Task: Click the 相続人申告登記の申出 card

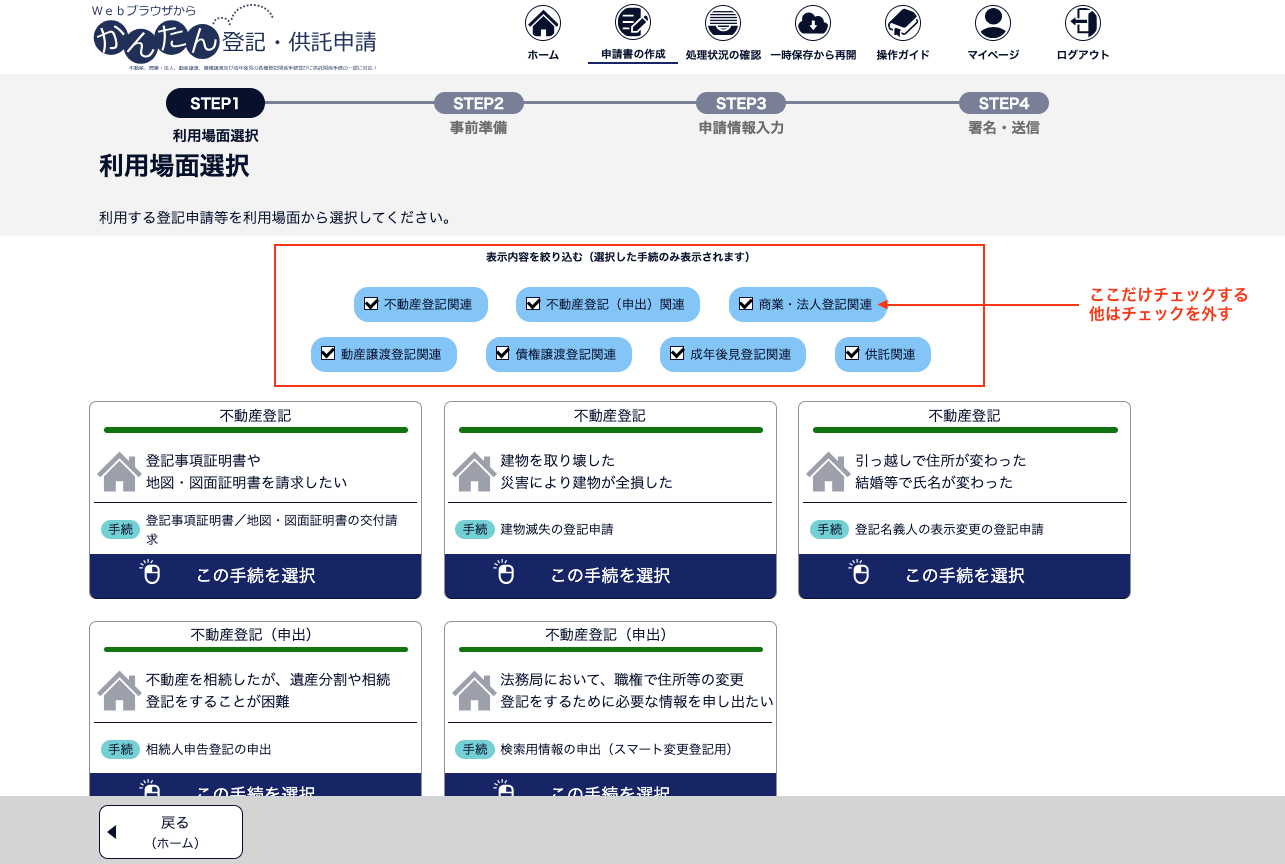Action: (255, 700)
